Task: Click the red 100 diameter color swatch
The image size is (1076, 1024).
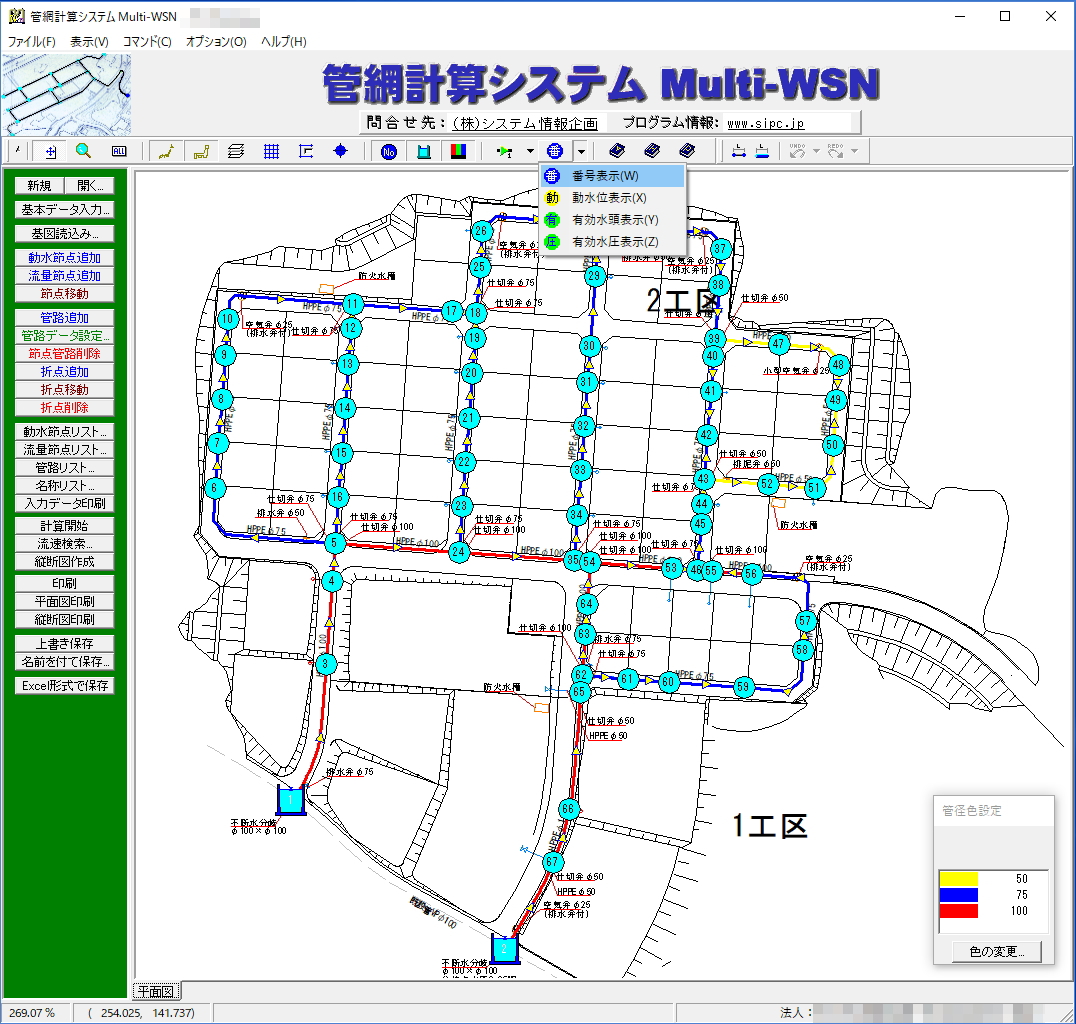Action: click(959, 911)
